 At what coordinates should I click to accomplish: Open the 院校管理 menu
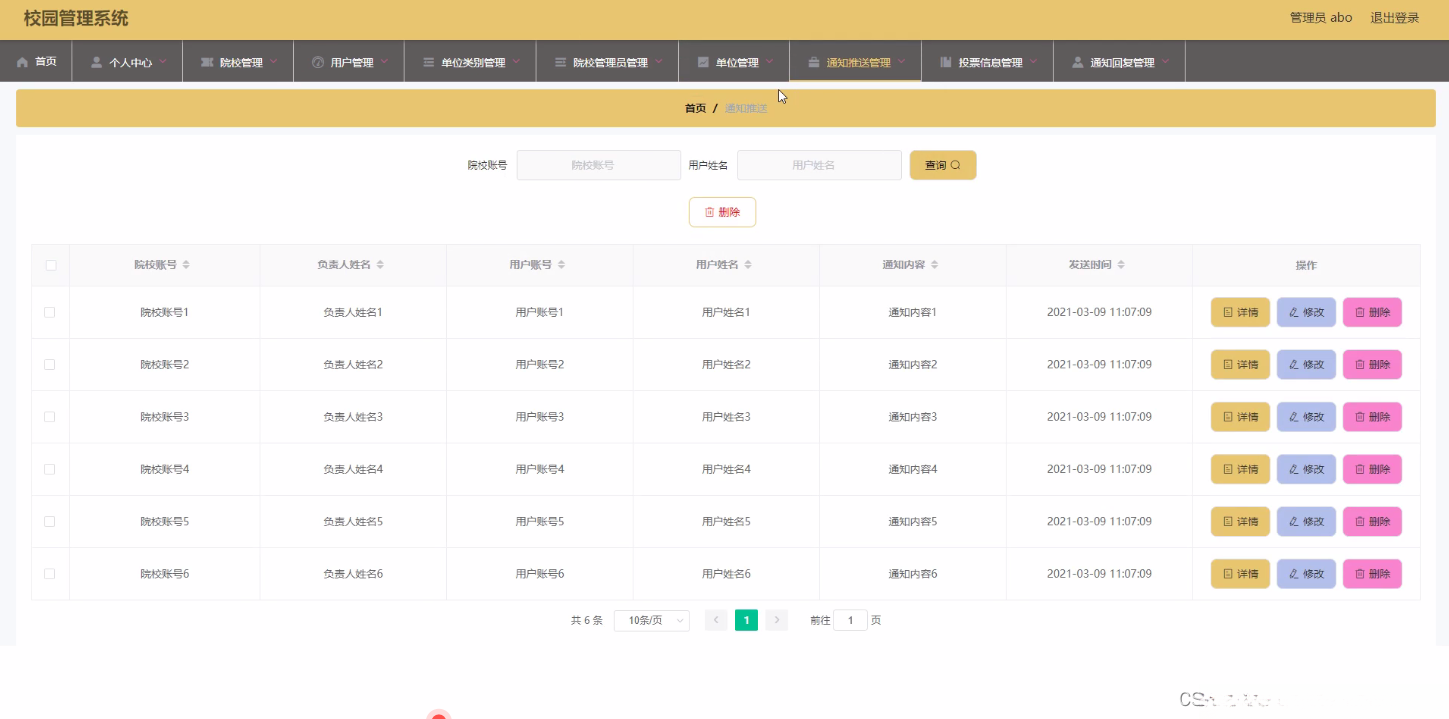coord(238,62)
